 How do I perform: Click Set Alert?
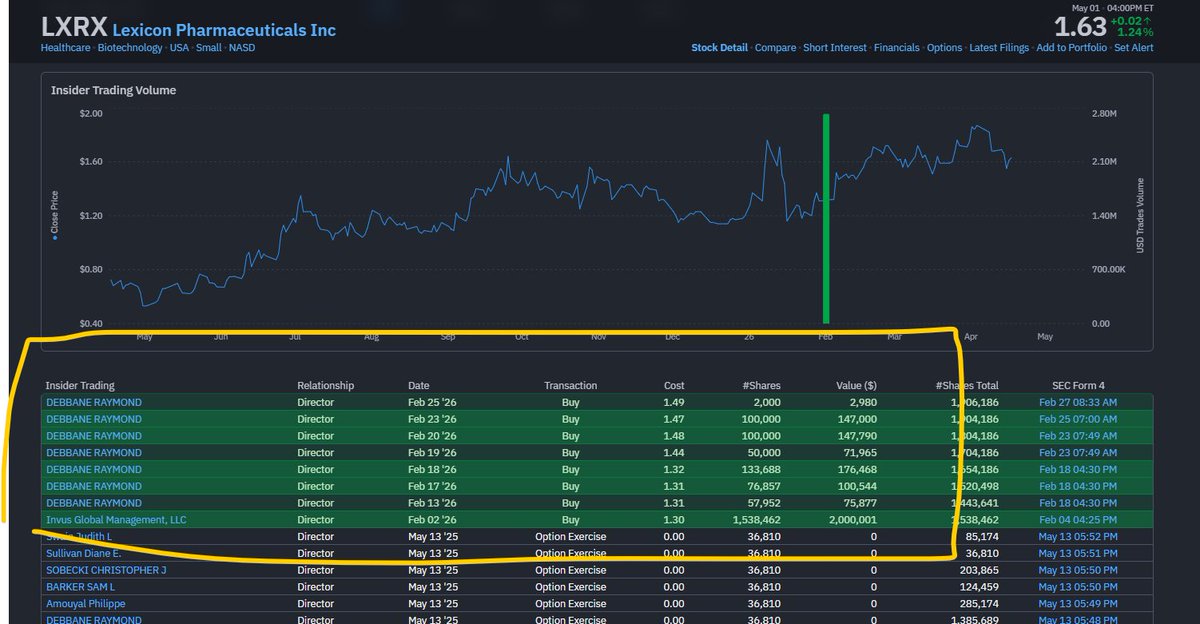point(1134,48)
